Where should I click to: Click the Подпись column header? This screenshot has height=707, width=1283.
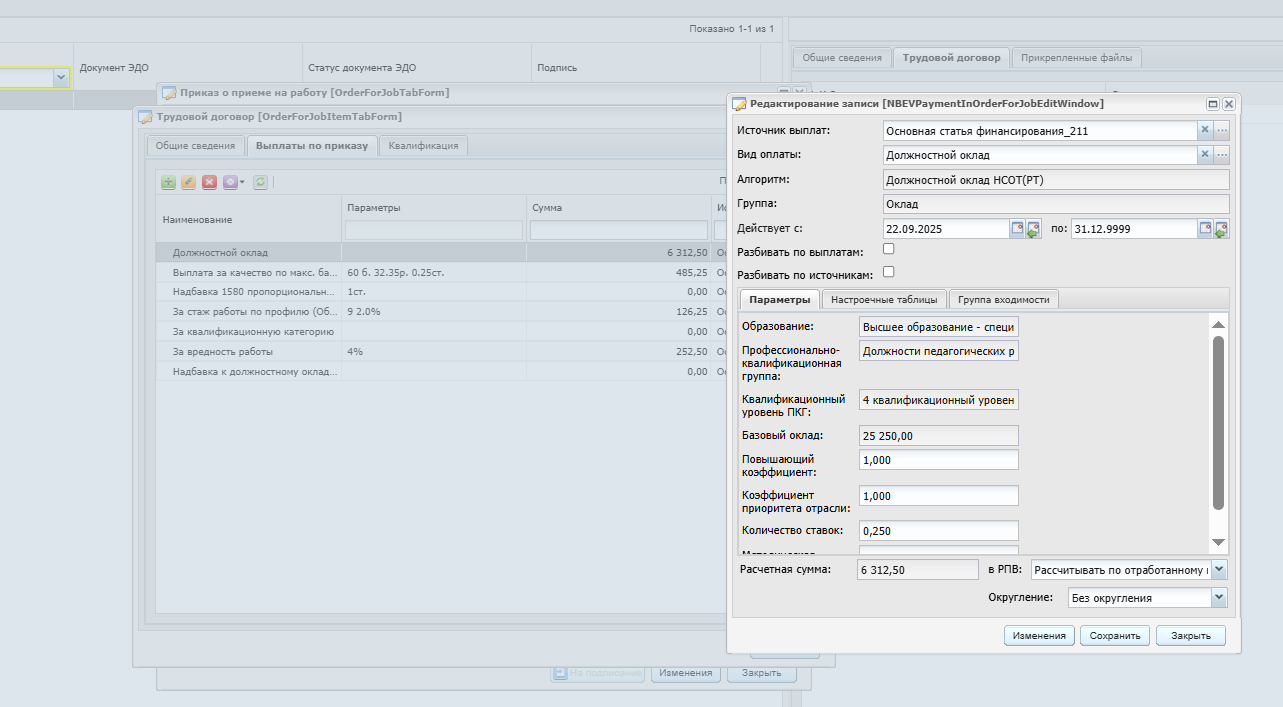click(645, 68)
